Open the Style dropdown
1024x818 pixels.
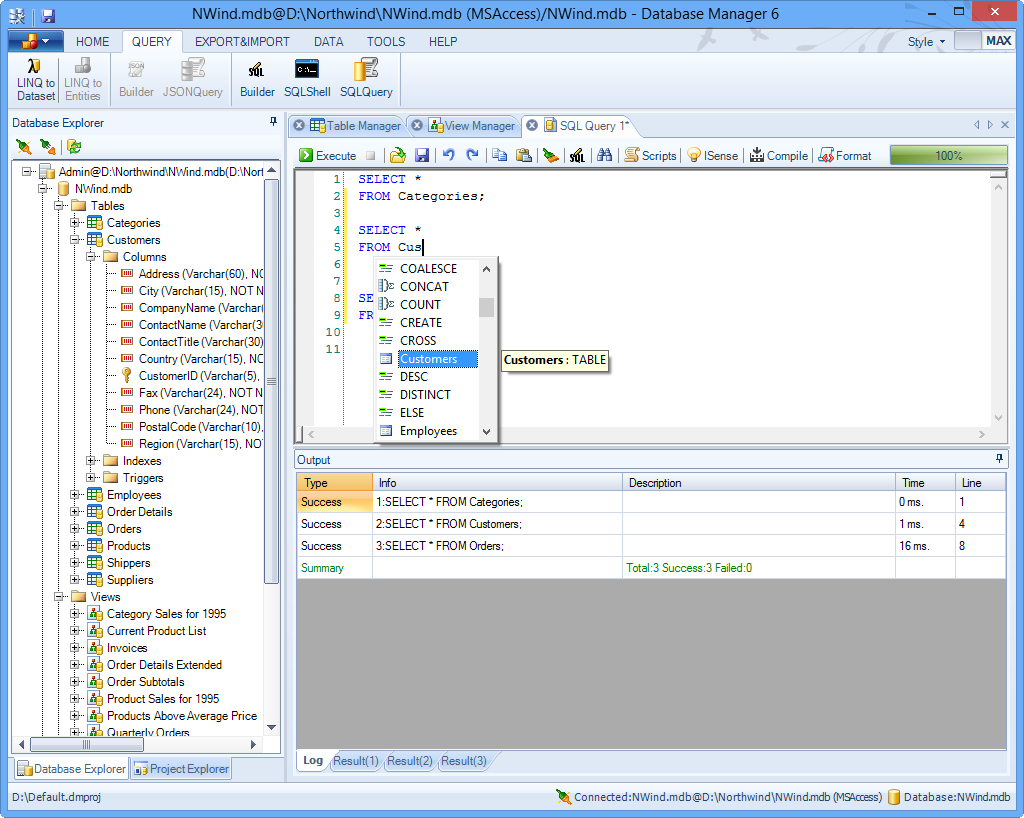coord(926,42)
